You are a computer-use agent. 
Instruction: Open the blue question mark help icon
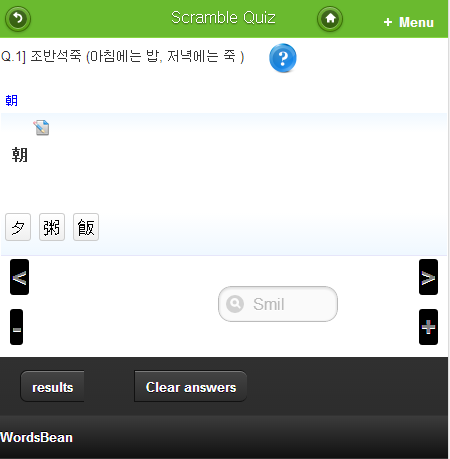tap(283, 58)
